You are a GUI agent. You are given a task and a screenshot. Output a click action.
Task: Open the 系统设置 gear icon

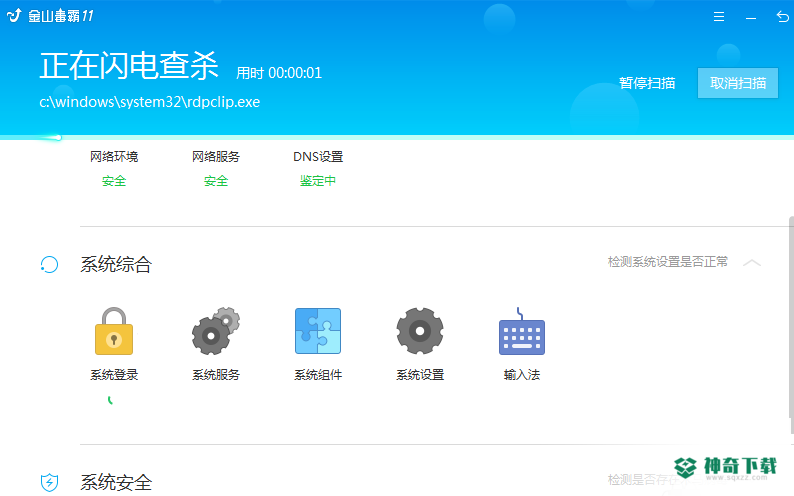click(x=420, y=331)
